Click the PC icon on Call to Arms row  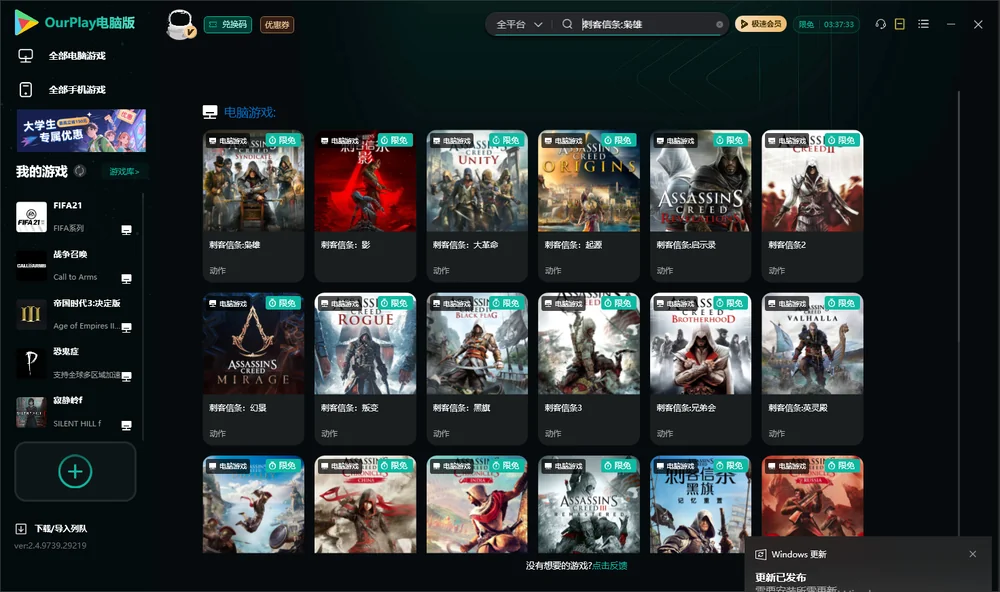[126, 278]
